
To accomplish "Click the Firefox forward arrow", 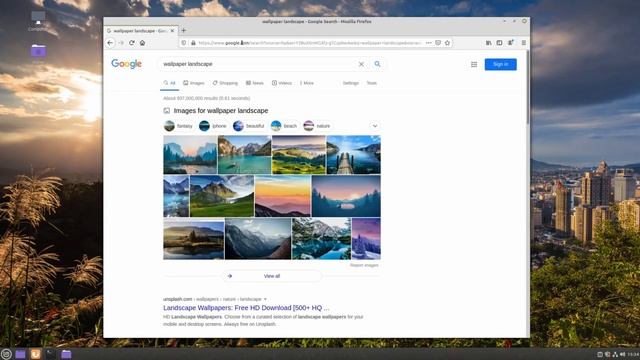I will tap(121, 42).
